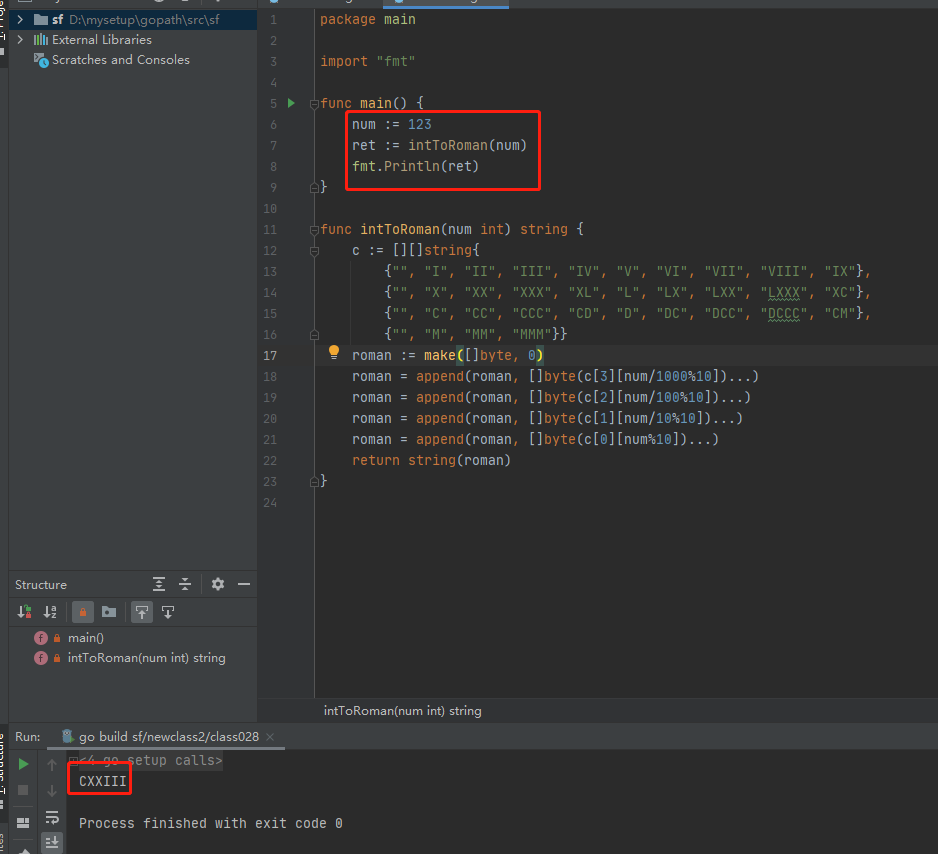Toggle the folder filter button in Structure
938x854 pixels.
click(x=109, y=612)
